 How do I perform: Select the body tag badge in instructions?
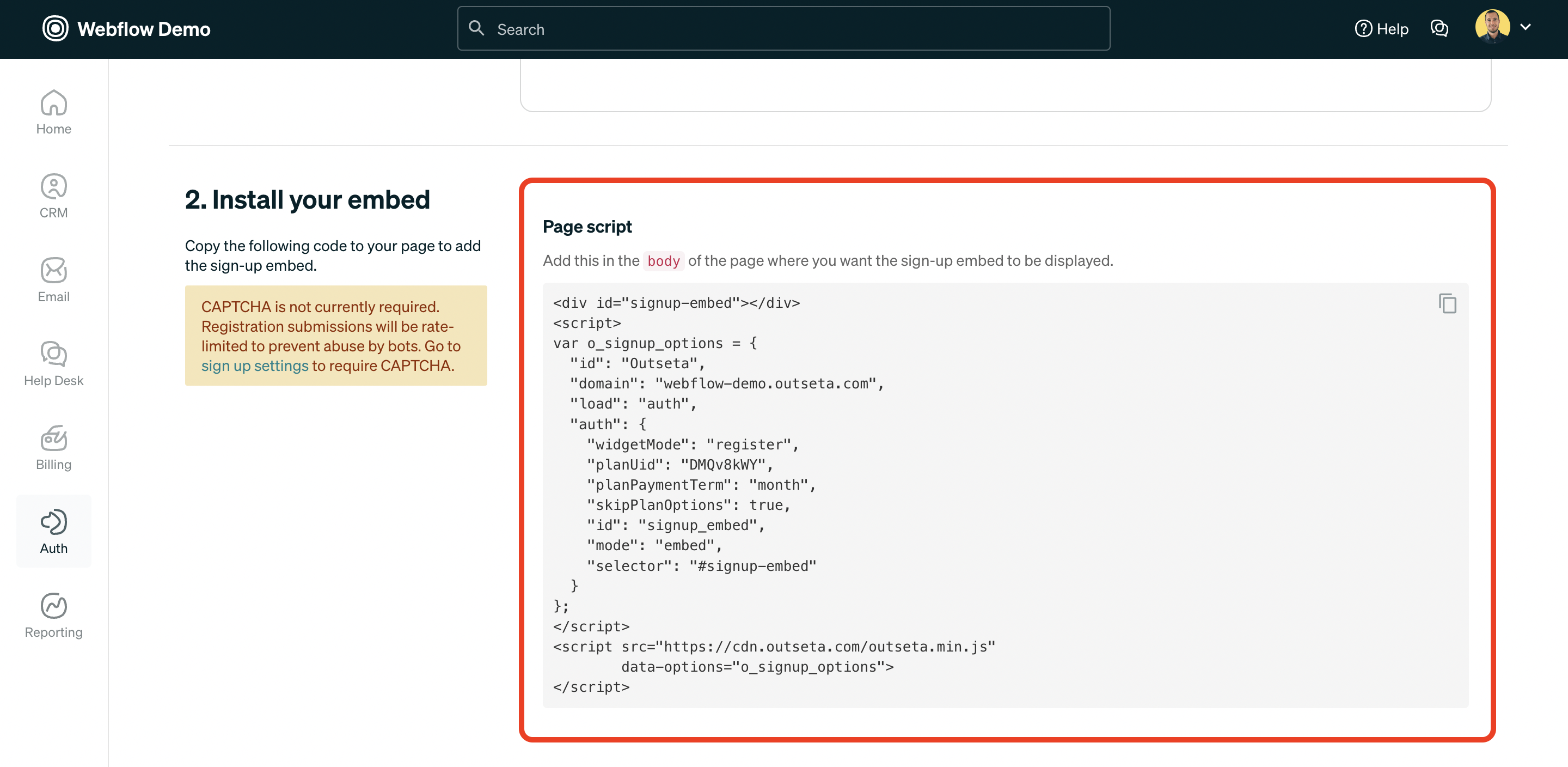(x=664, y=261)
